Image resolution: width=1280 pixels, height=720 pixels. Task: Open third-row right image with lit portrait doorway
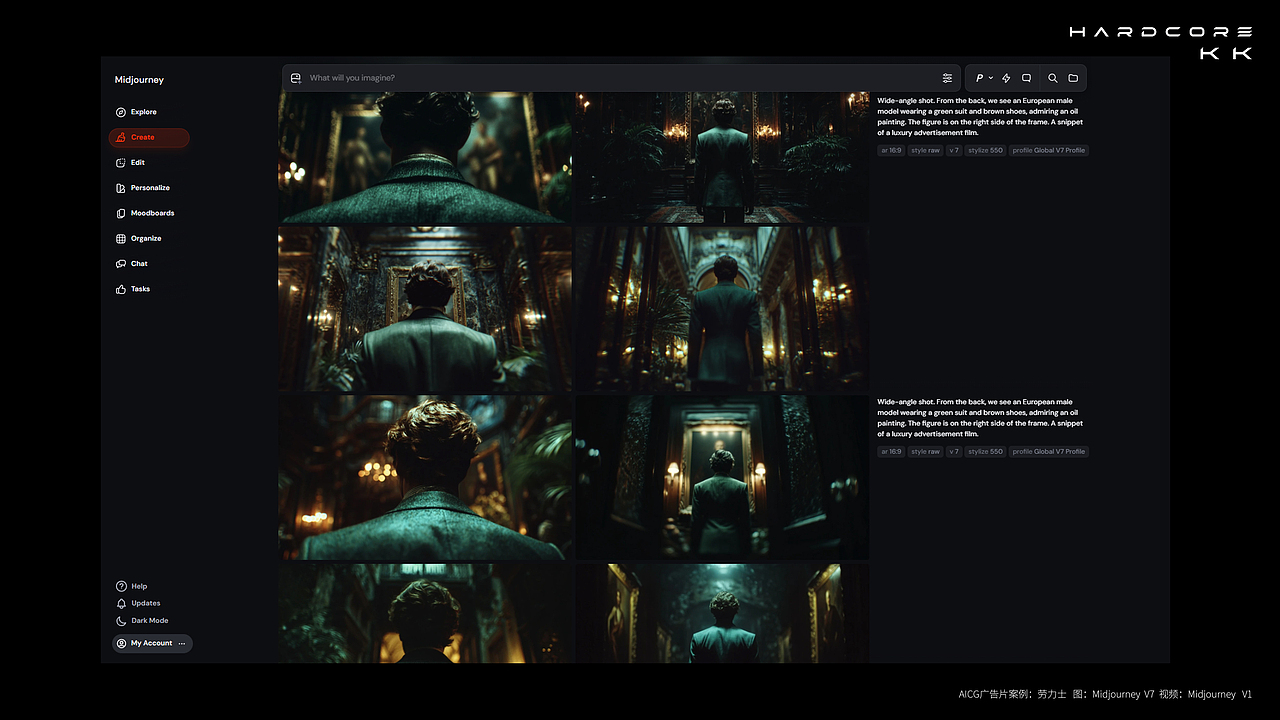point(721,477)
